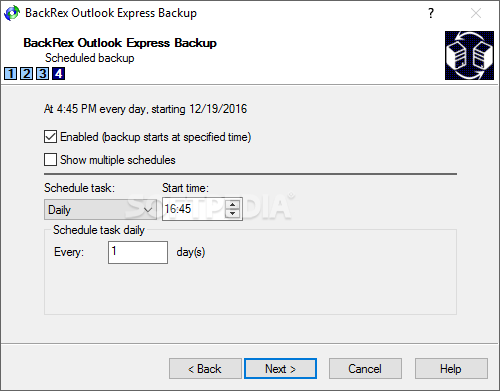Click the Back button

click(x=205, y=369)
